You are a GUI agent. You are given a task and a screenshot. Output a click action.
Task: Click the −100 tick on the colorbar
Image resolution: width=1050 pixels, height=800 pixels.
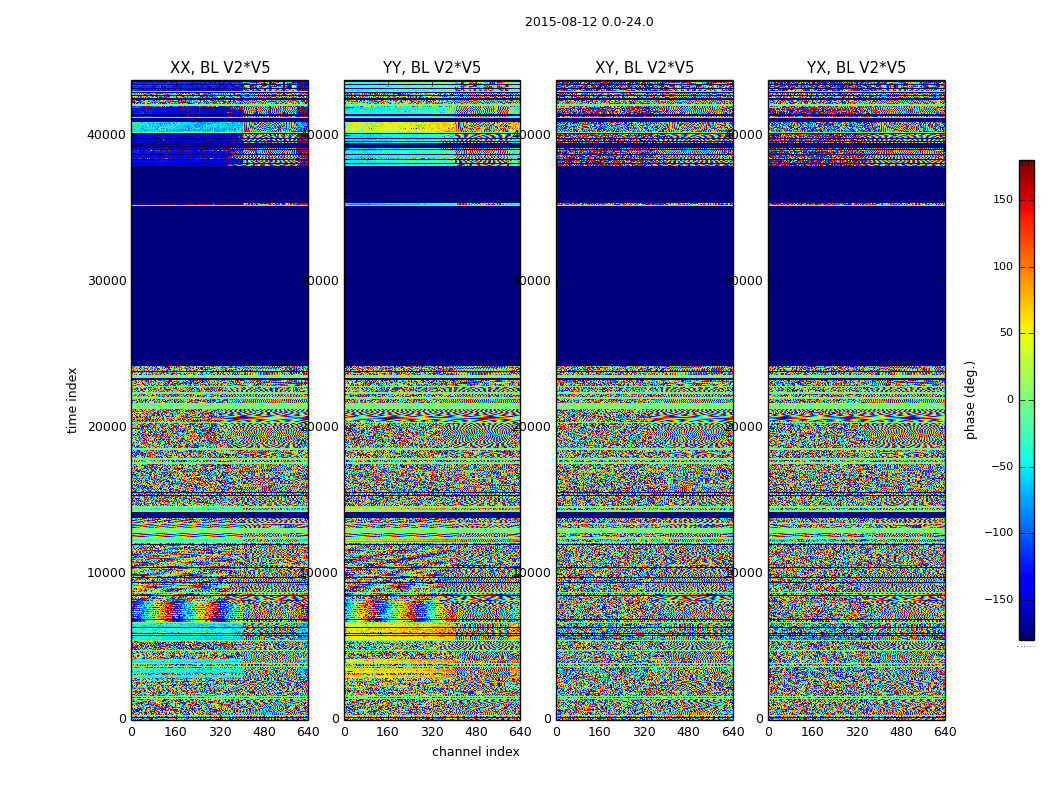(999, 533)
